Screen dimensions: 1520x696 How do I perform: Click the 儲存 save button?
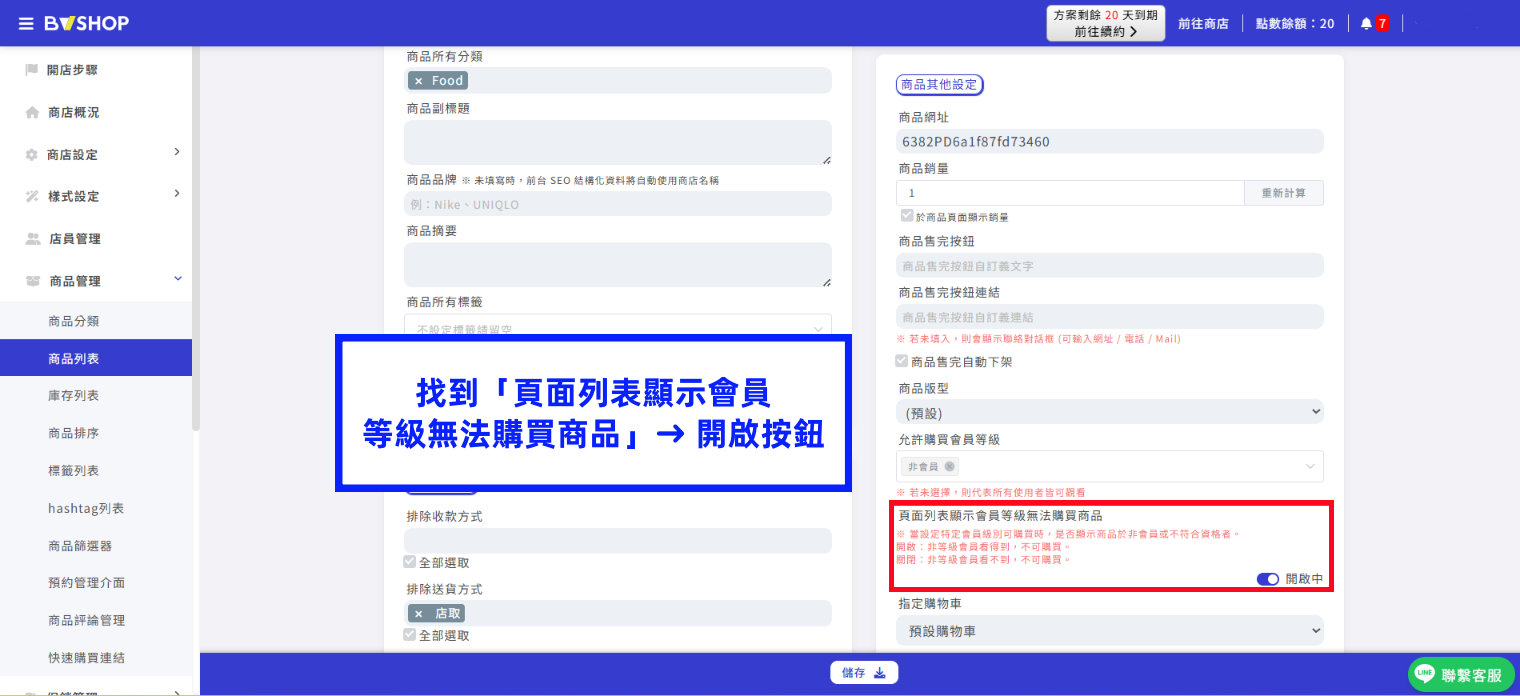point(864,673)
